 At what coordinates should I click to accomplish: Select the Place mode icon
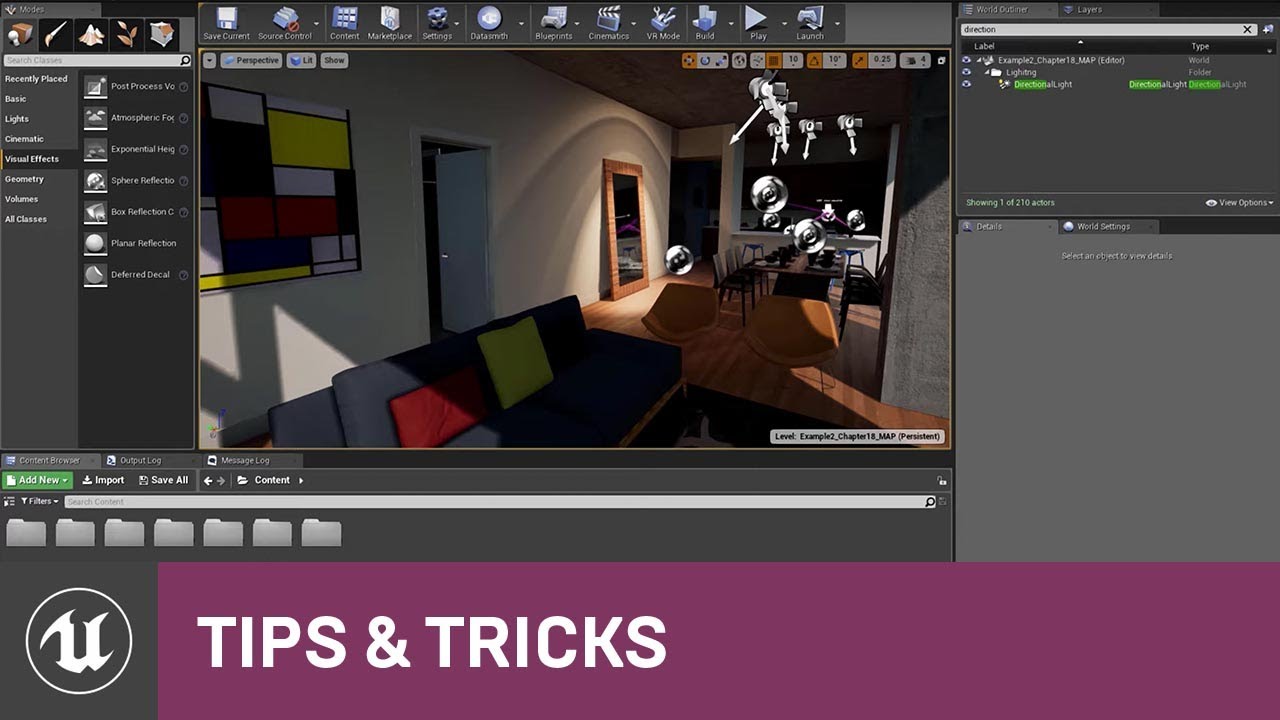20,35
